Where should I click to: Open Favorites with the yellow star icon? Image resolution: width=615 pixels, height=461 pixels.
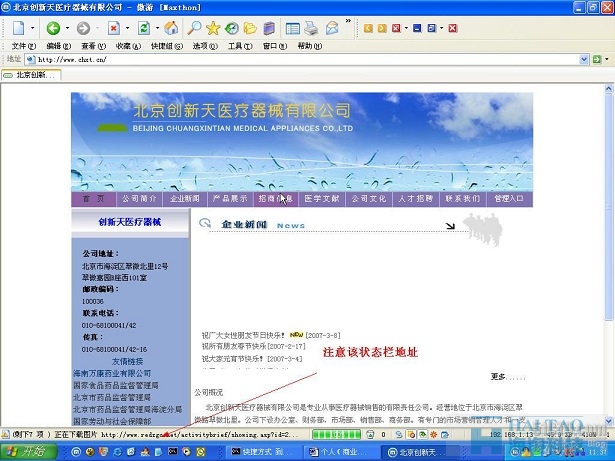coord(213,28)
